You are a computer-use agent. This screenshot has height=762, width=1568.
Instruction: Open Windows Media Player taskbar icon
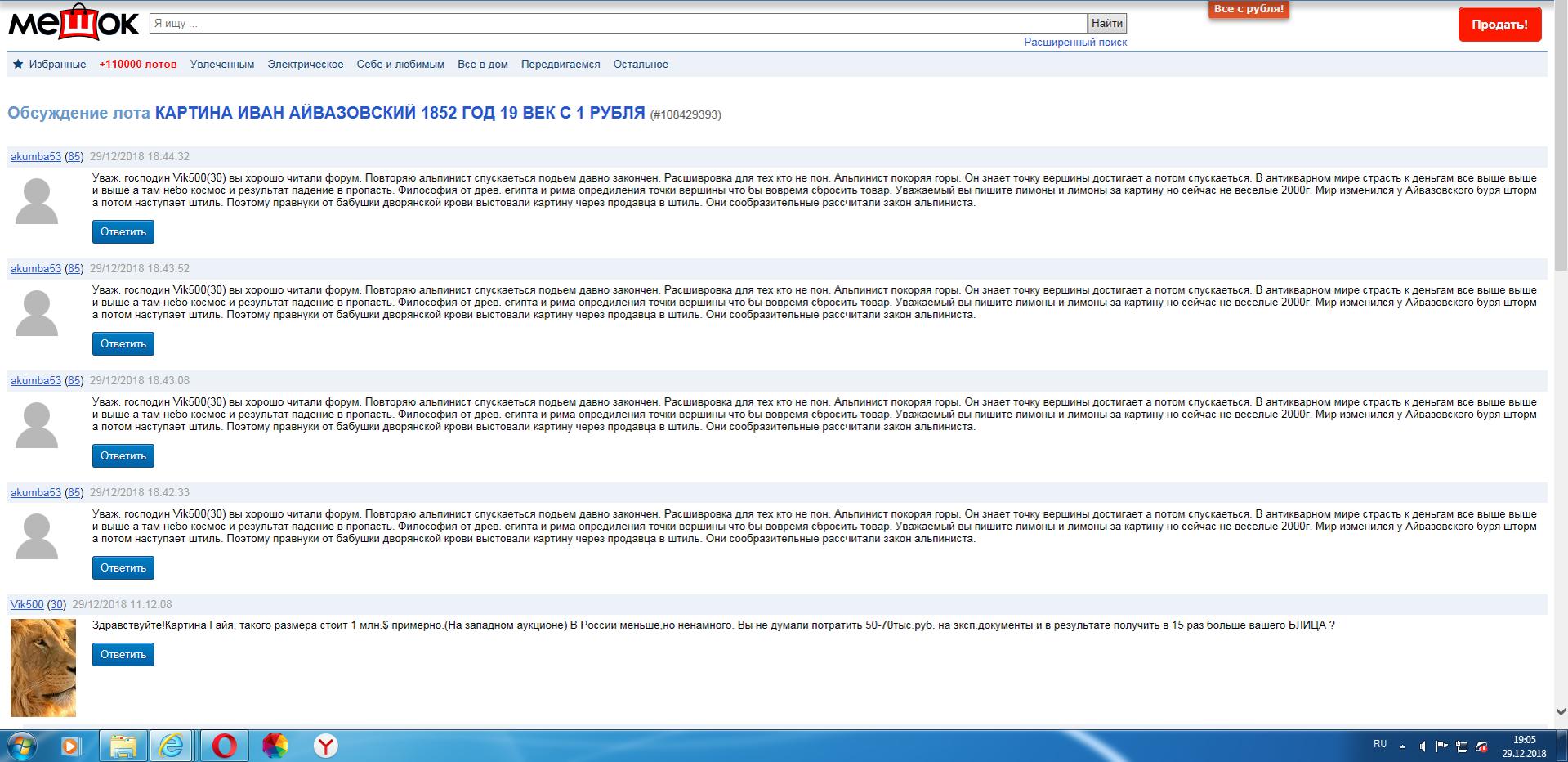[71, 746]
